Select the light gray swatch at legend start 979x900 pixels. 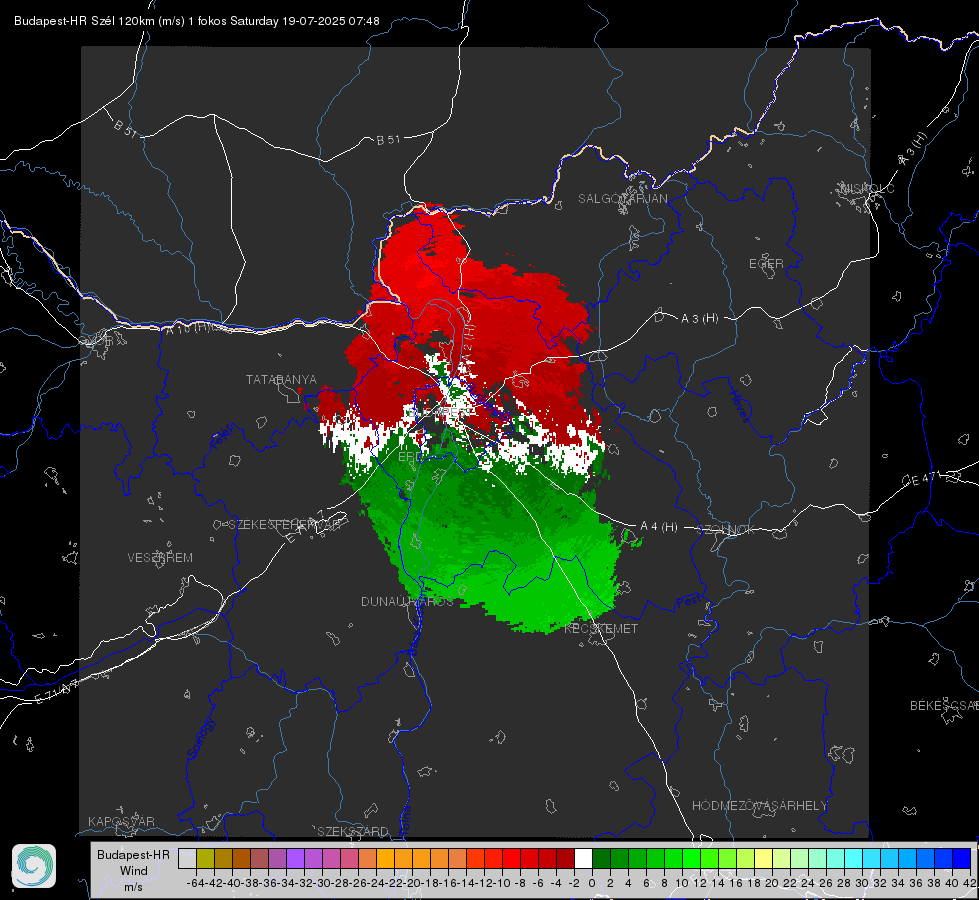[x=187, y=858]
